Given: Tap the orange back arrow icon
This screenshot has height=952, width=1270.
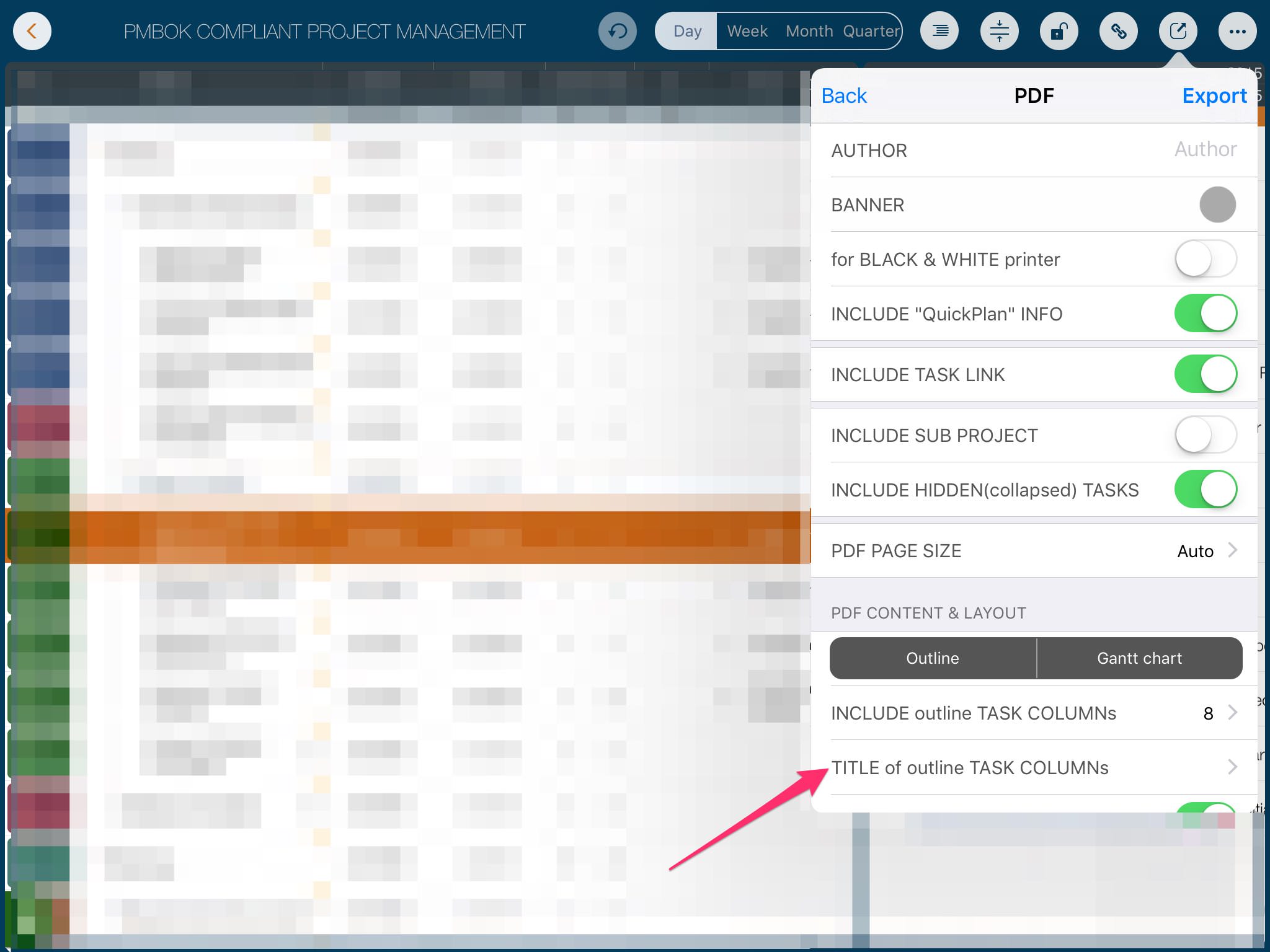Looking at the screenshot, I should (32, 31).
